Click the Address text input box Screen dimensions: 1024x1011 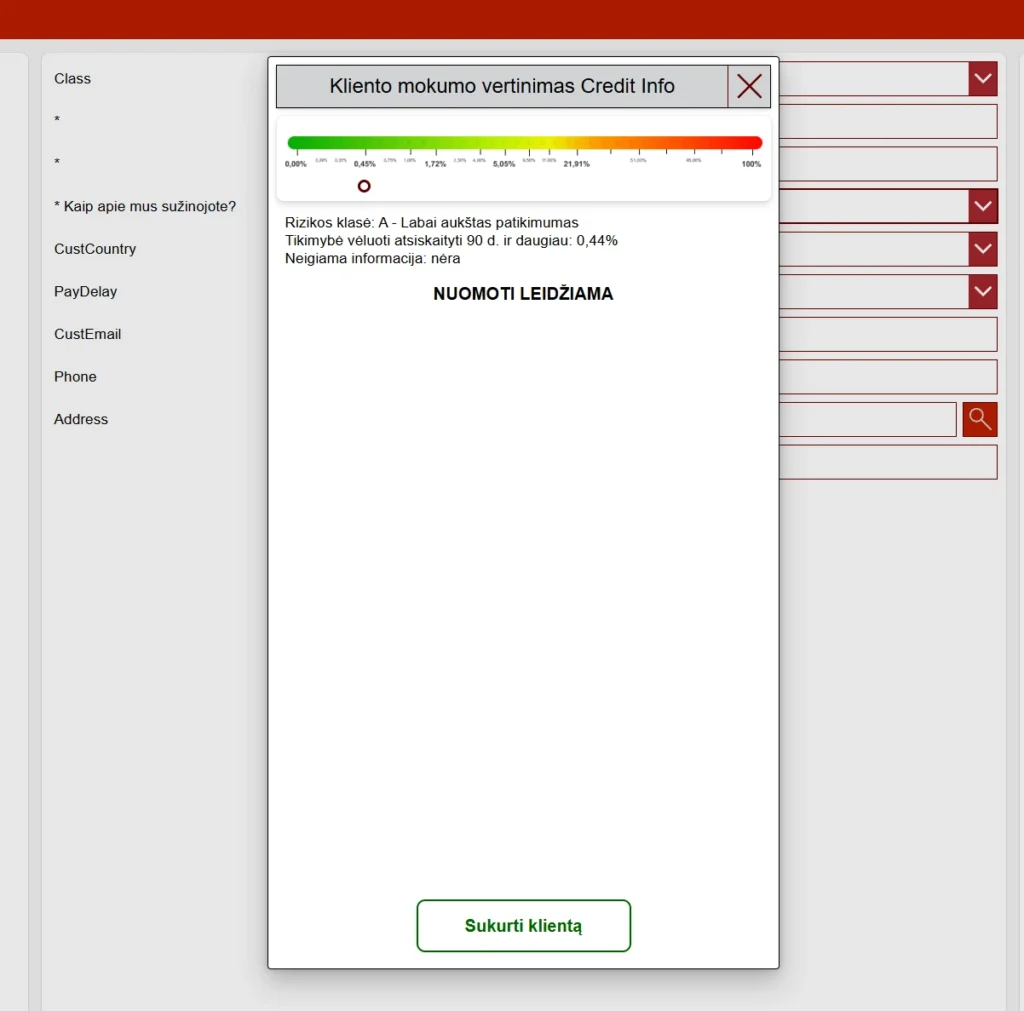tap(880, 419)
